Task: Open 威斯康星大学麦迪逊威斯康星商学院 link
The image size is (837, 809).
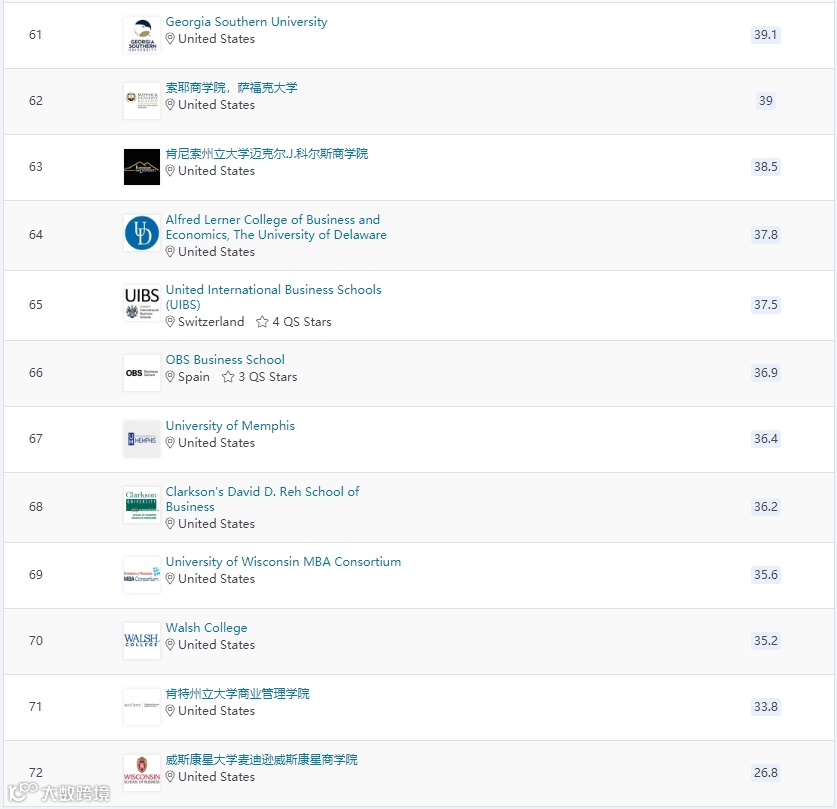Action: click(x=261, y=760)
